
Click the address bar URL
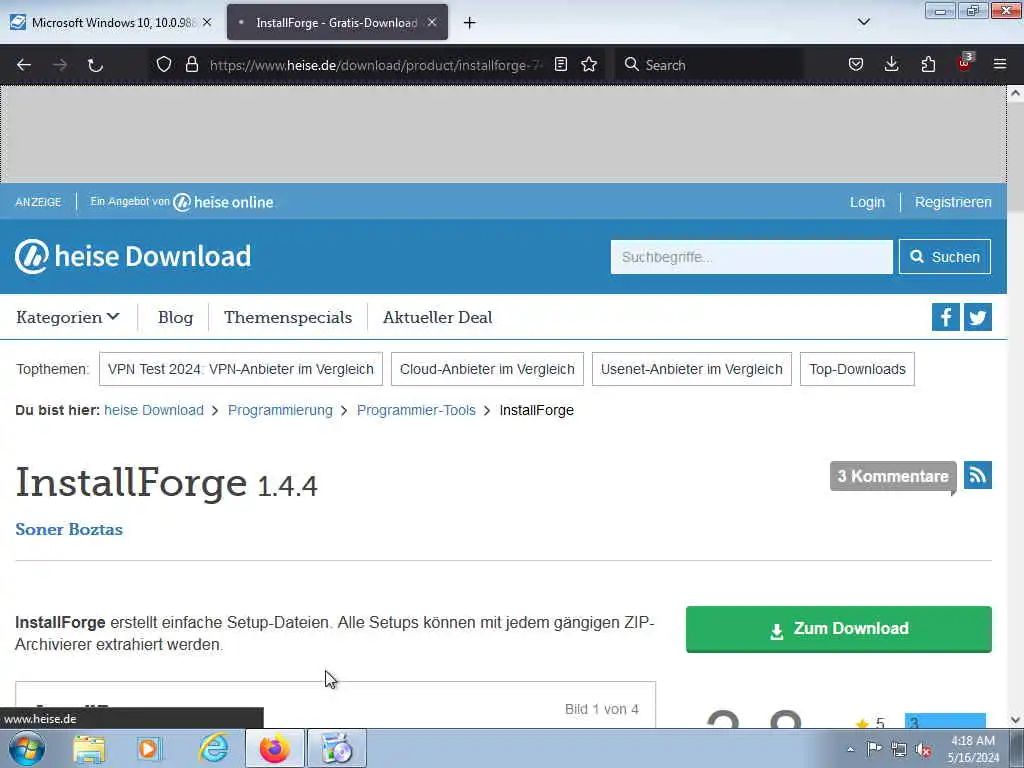[376, 65]
